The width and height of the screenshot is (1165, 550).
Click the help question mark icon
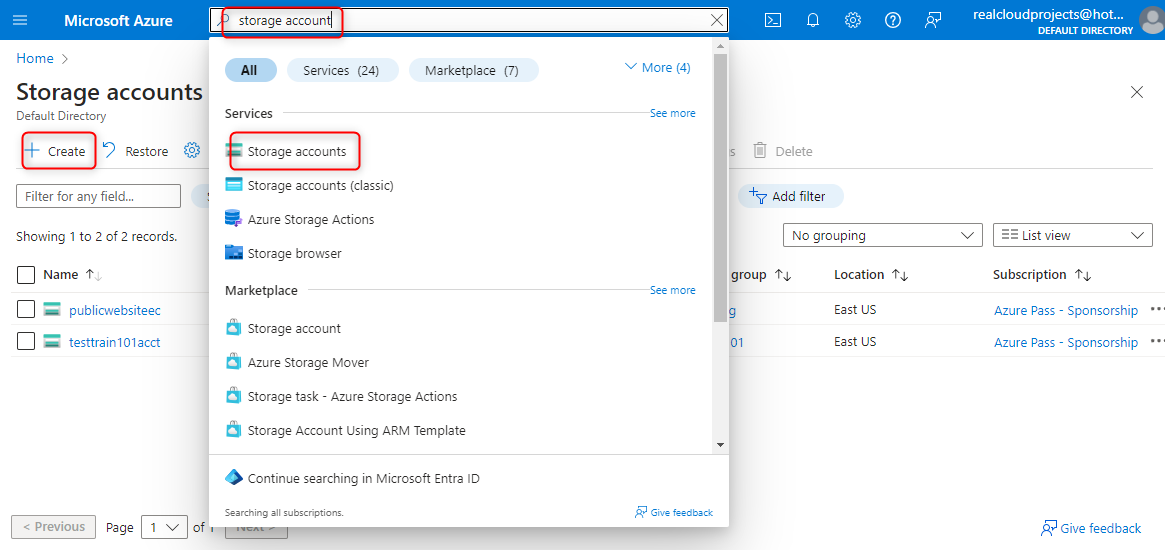(893, 20)
